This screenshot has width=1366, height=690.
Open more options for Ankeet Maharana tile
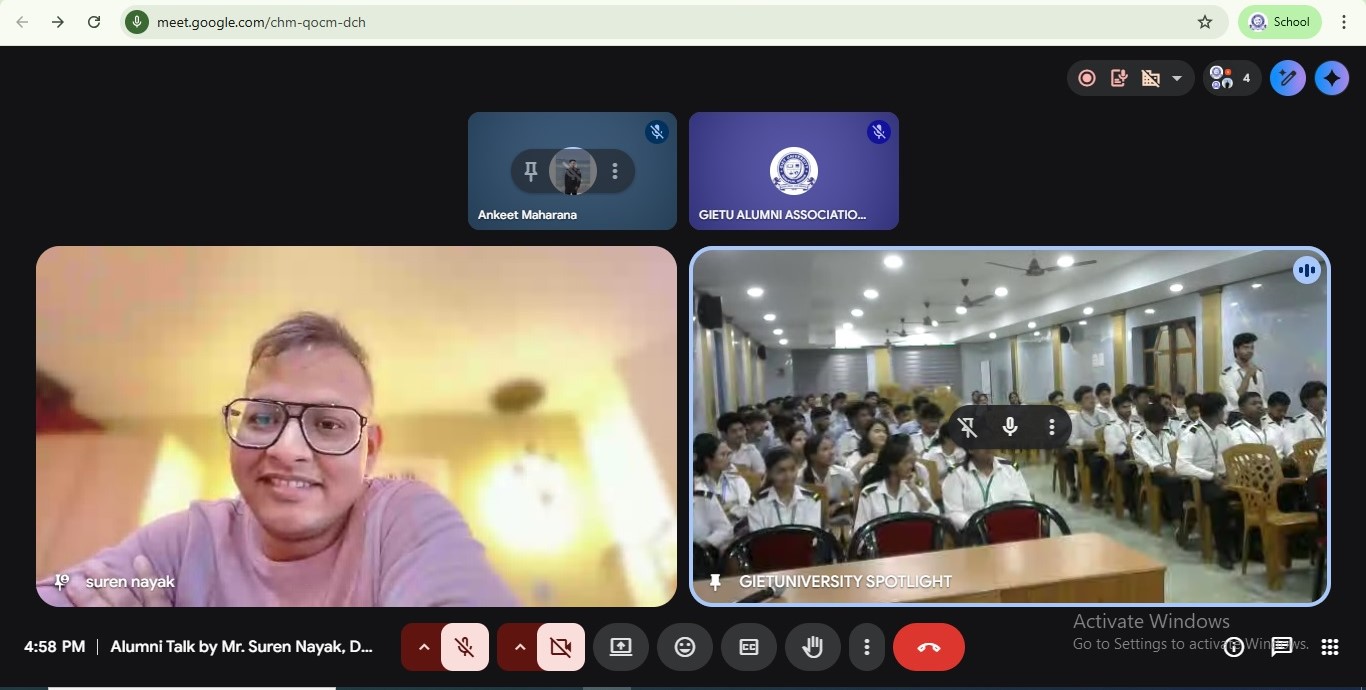pos(615,172)
